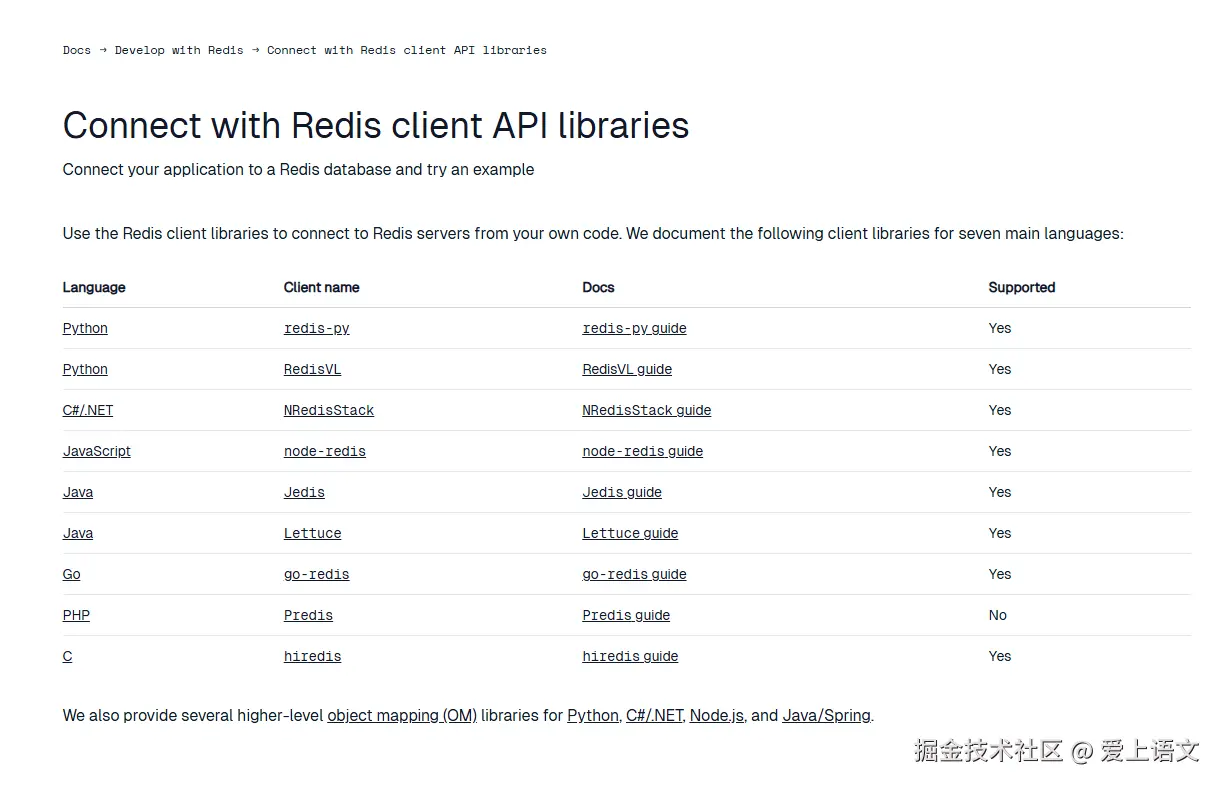Click the Yes value in hiredis row
This screenshot has height=787, width=1222.
click(1000, 656)
